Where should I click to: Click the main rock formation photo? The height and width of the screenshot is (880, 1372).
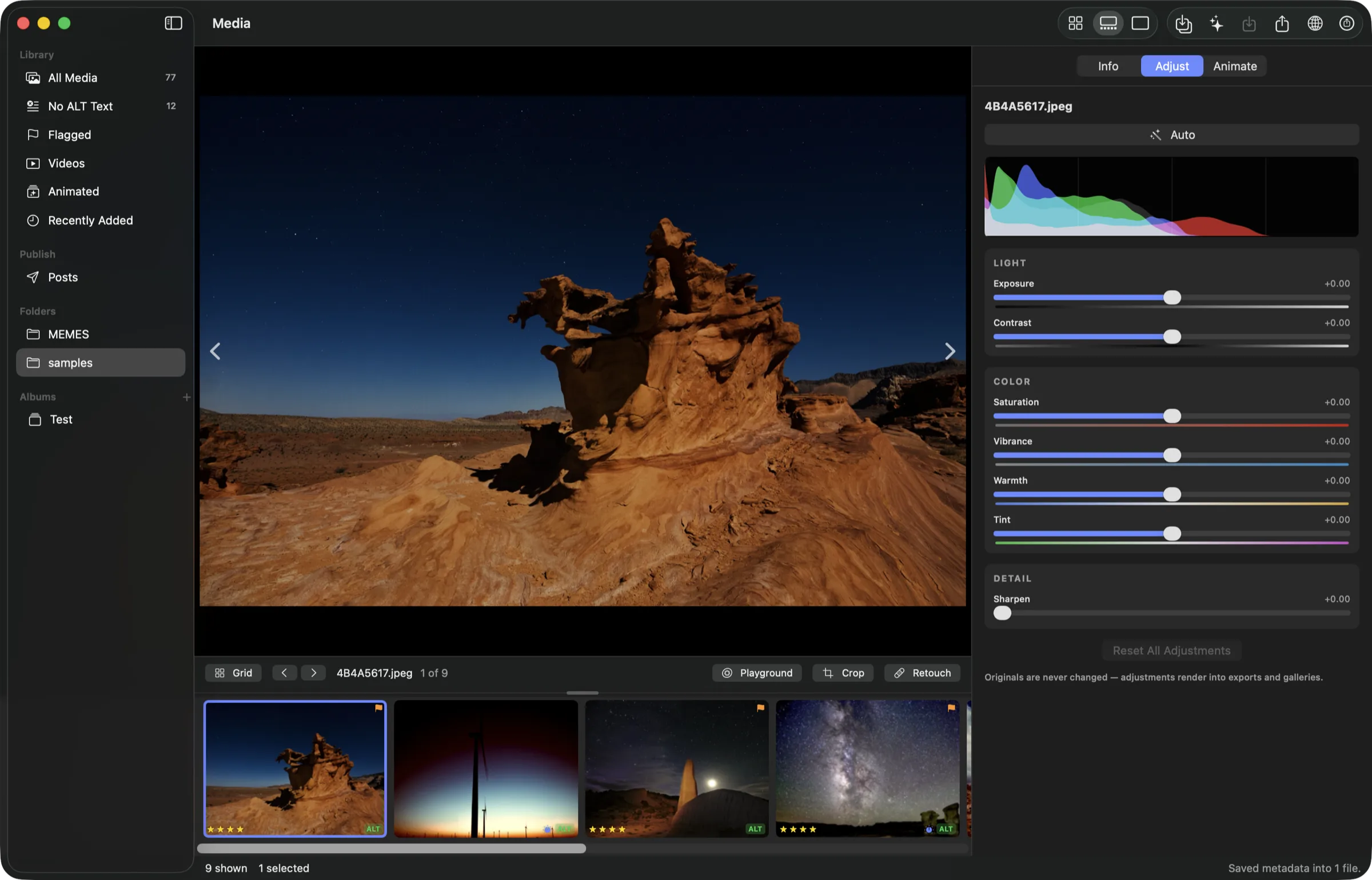pyautogui.click(x=583, y=351)
